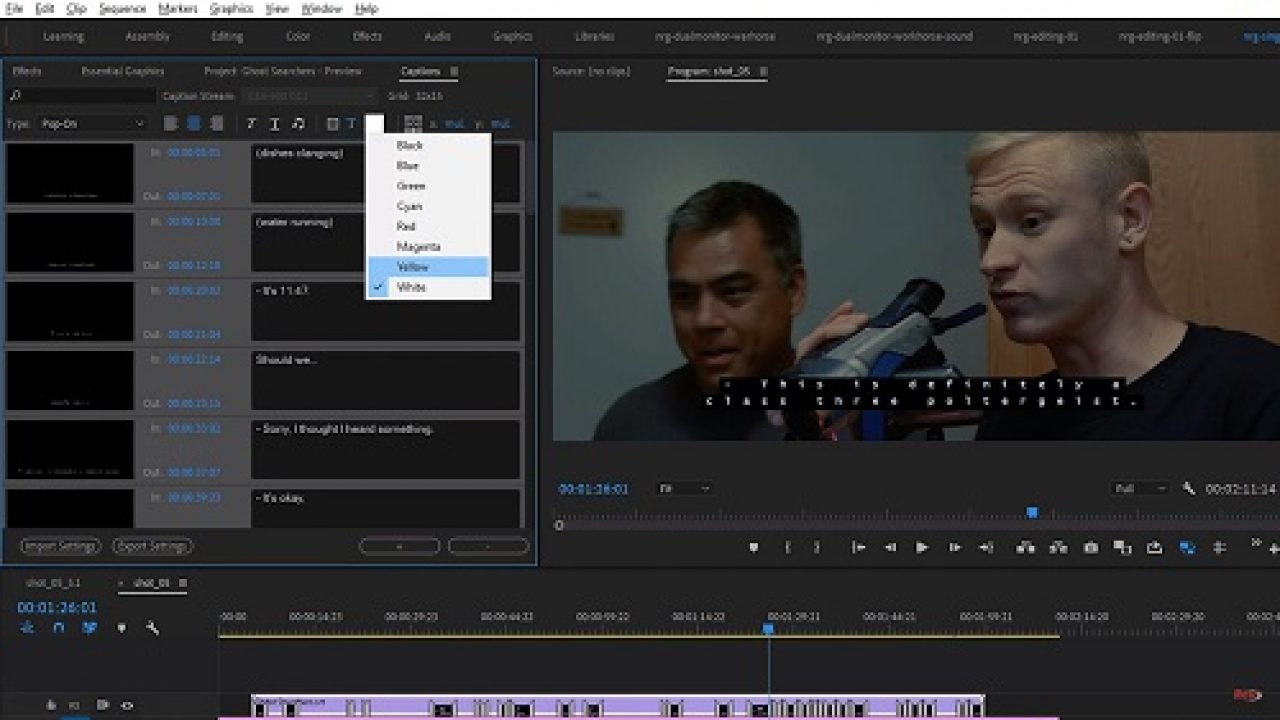Toggle video track output eye
Viewport: 1280px width, 720px height.
pyautogui.click(x=127, y=705)
